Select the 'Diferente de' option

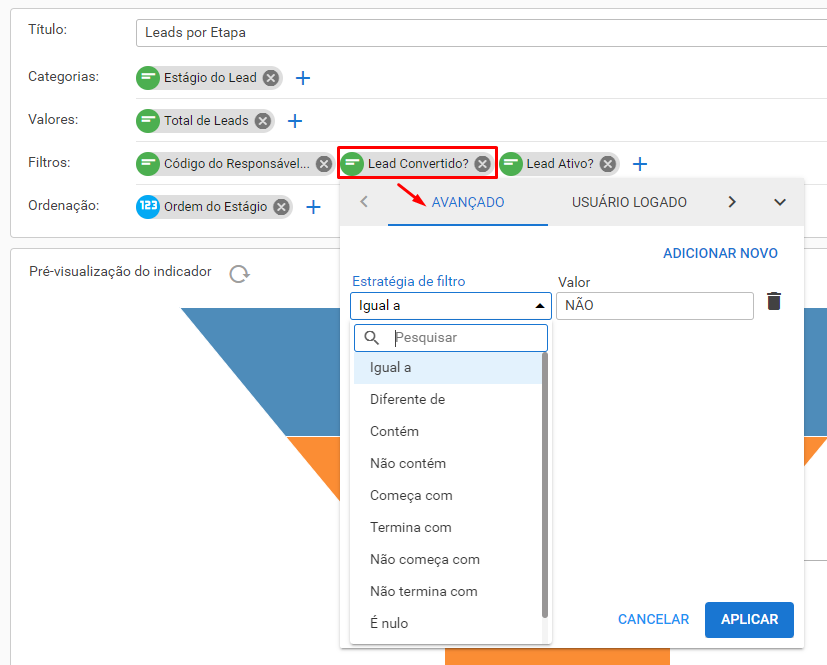click(x=448, y=400)
